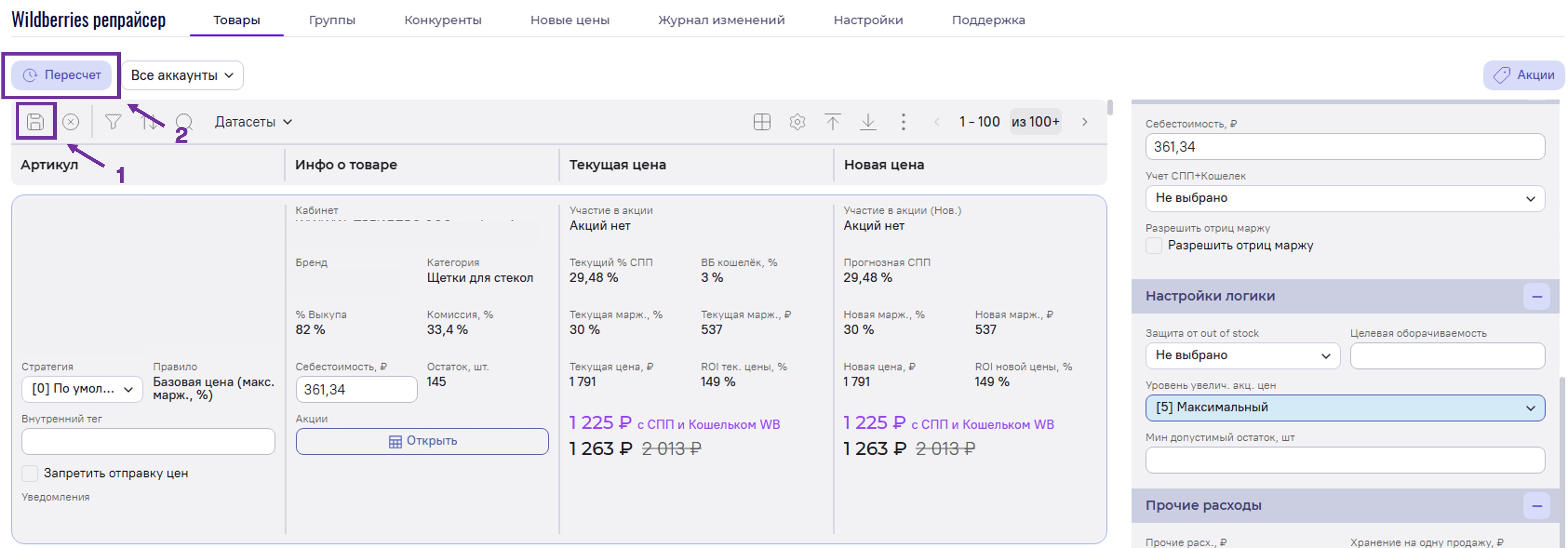This screenshot has width=1568, height=548.
Task: Click the upload arrow icon
Action: point(832,122)
